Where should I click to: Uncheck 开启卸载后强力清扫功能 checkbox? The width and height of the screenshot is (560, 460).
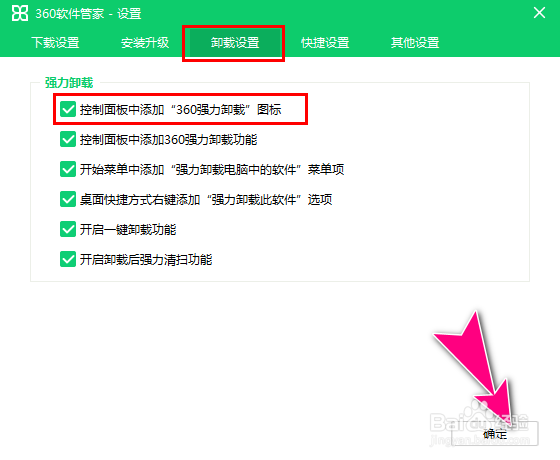68,259
